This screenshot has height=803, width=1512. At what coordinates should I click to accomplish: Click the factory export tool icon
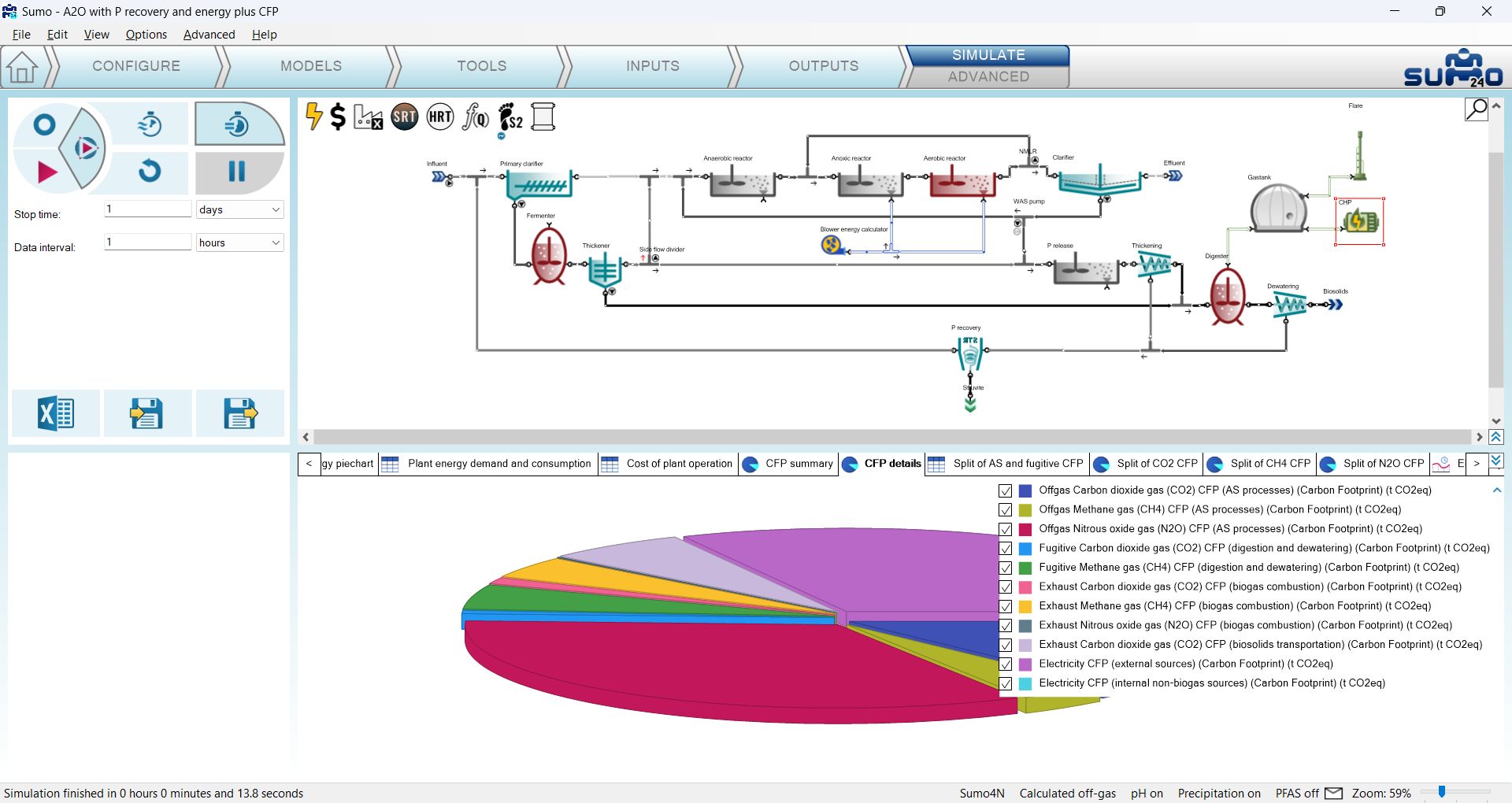[368, 117]
